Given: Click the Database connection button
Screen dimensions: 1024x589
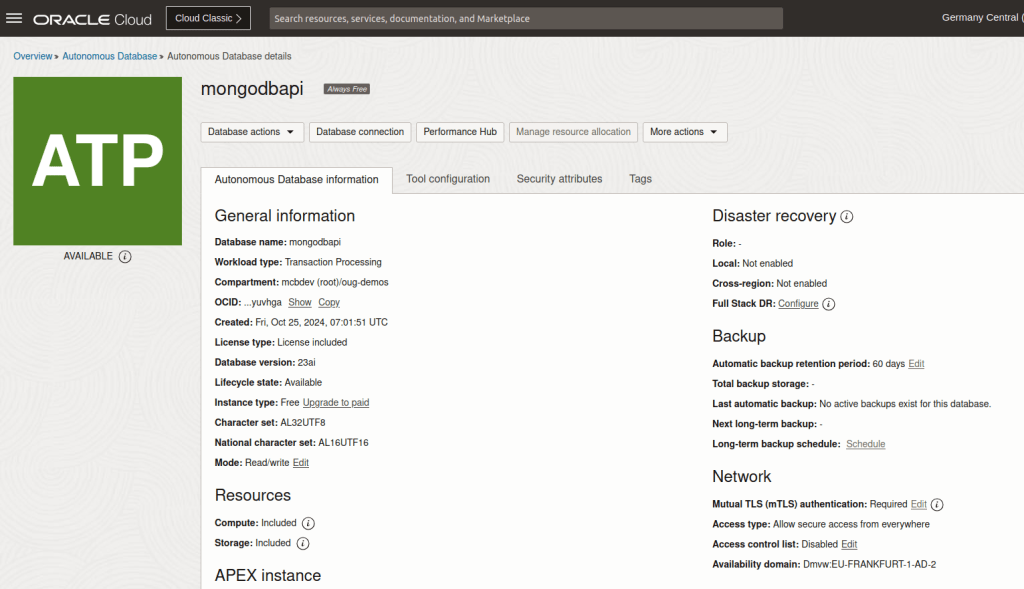Looking at the screenshot, I should (x=360, y=132).
